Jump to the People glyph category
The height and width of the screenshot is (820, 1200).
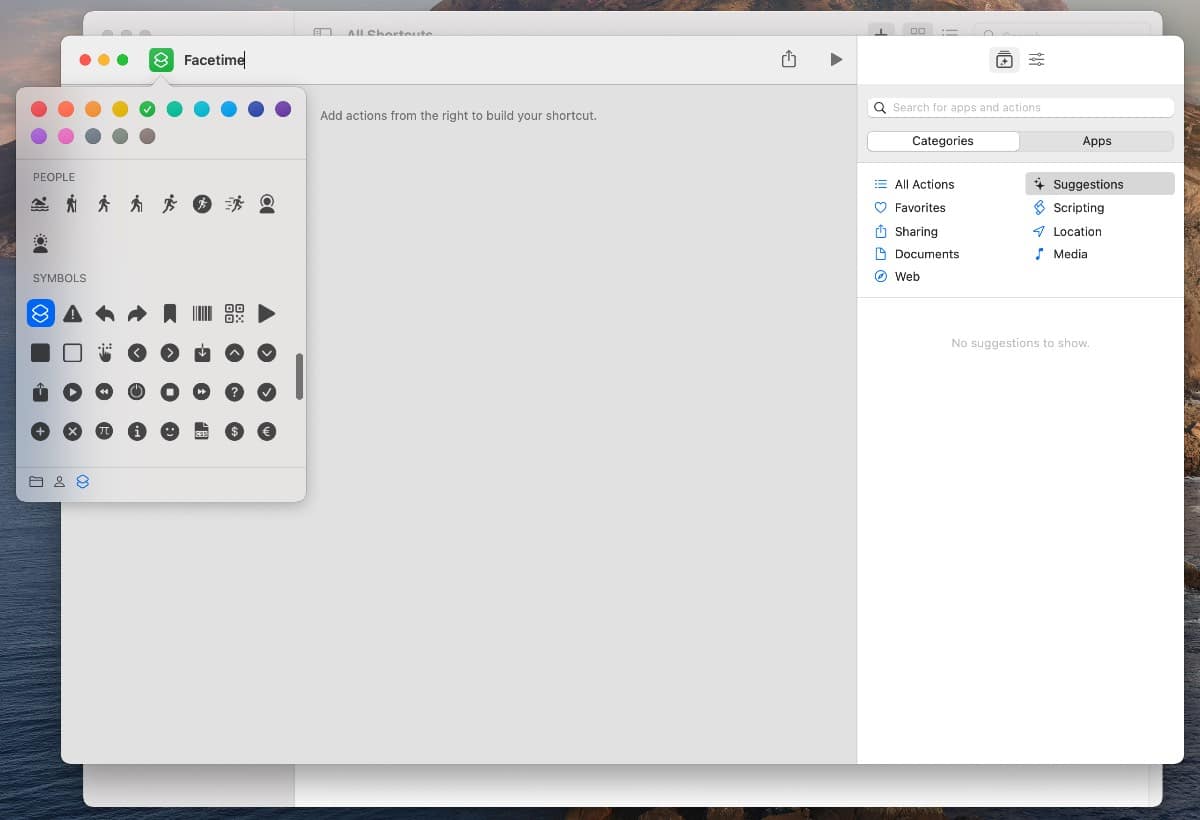tap(59, 482)
